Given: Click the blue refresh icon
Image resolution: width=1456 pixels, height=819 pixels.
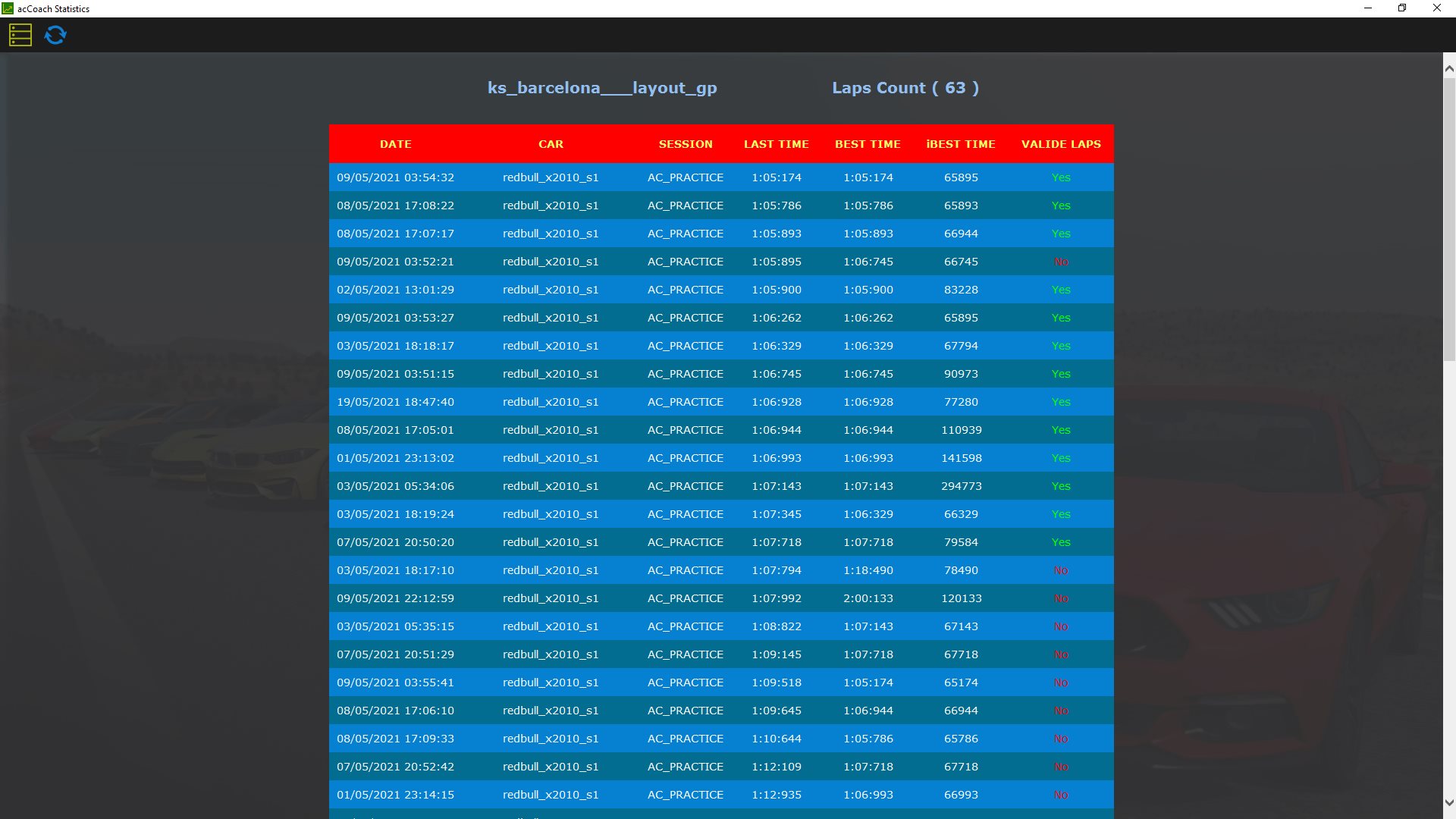Looking at the screenshot, I should click(55, 35).
